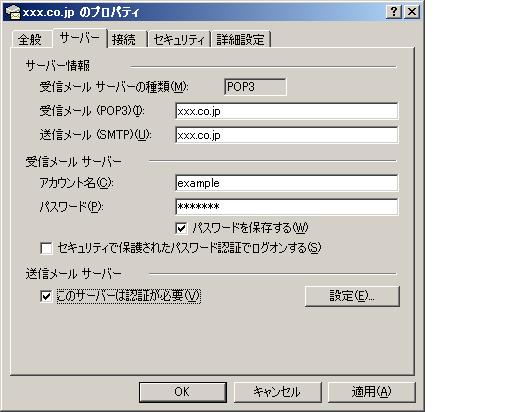This screenshot has width=512, height=412.
Task: Focus the 受信メール (POP3) server field
Action: click(x=287, y=111)
